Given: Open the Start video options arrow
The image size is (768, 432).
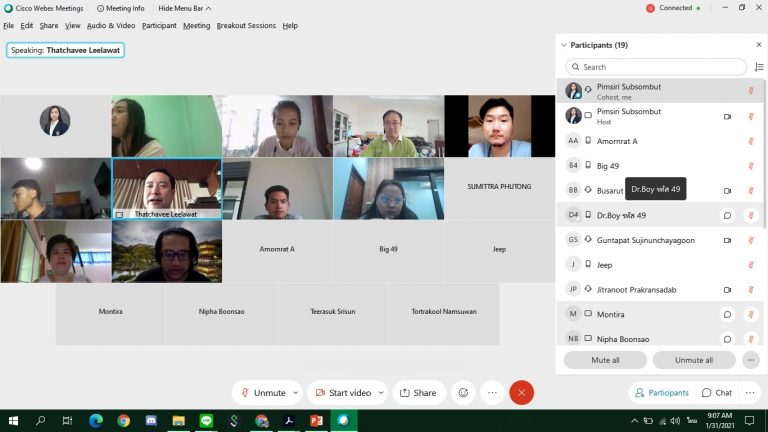Looking at the screenshot, I should click(x=381, y=393).
